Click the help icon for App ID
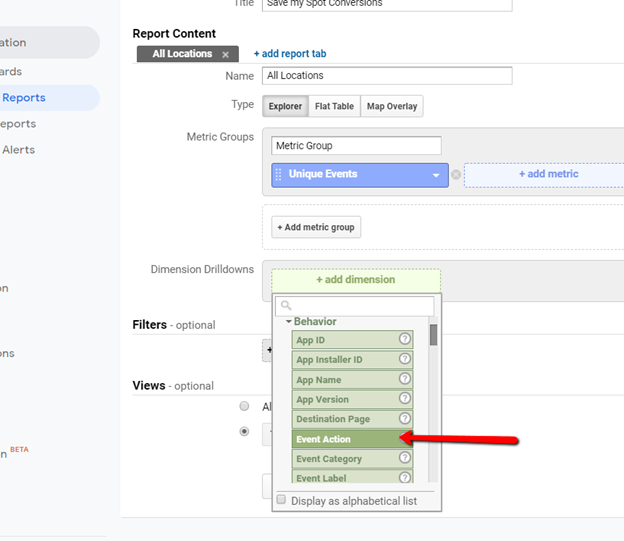 (405, 339)
